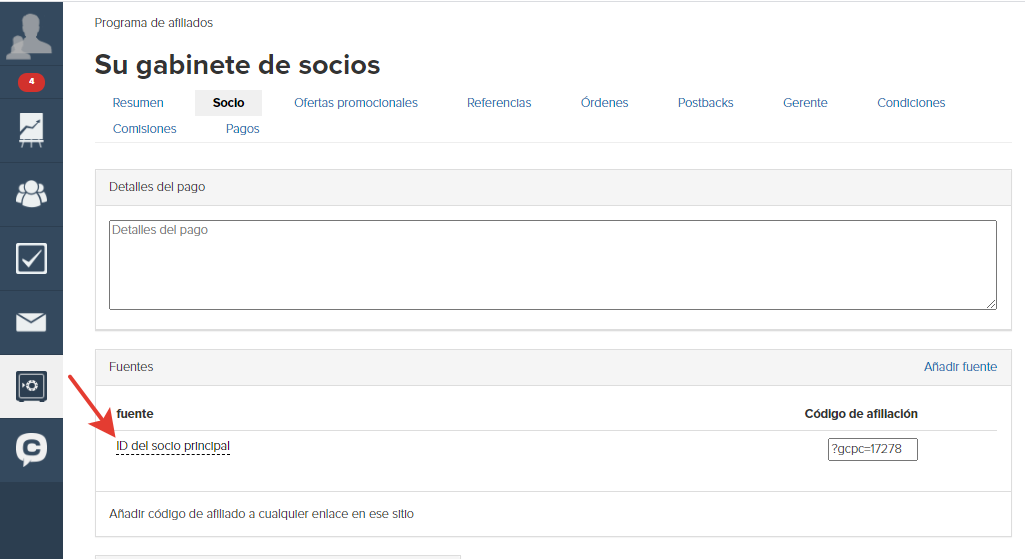Click the fuente column header
1025x559 pixels.
pos(135,414)
